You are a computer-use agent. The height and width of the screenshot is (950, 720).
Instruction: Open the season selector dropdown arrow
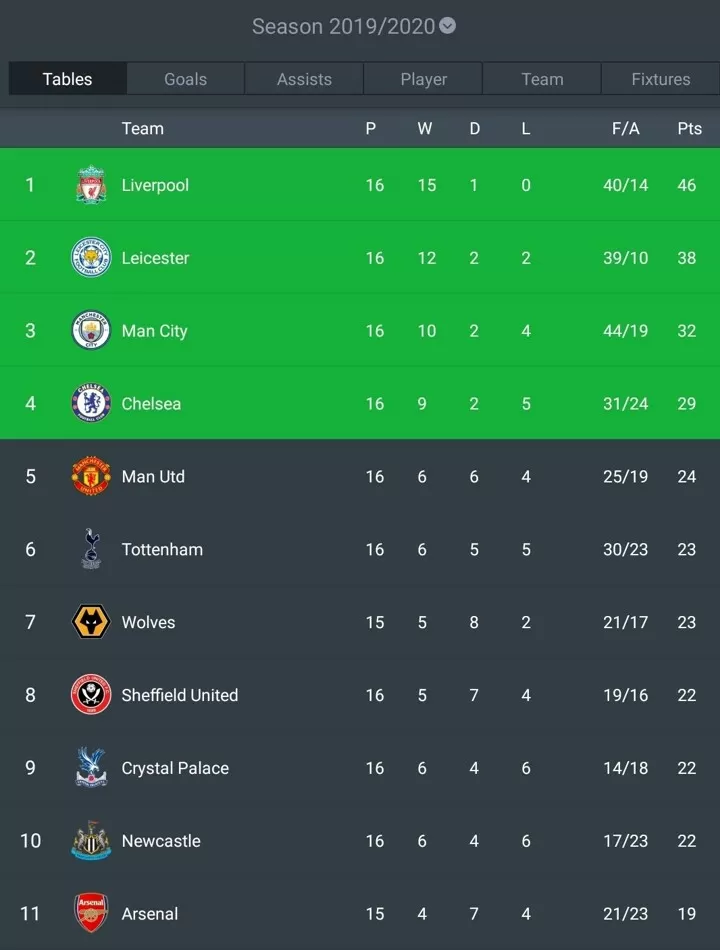coord(447,26)
